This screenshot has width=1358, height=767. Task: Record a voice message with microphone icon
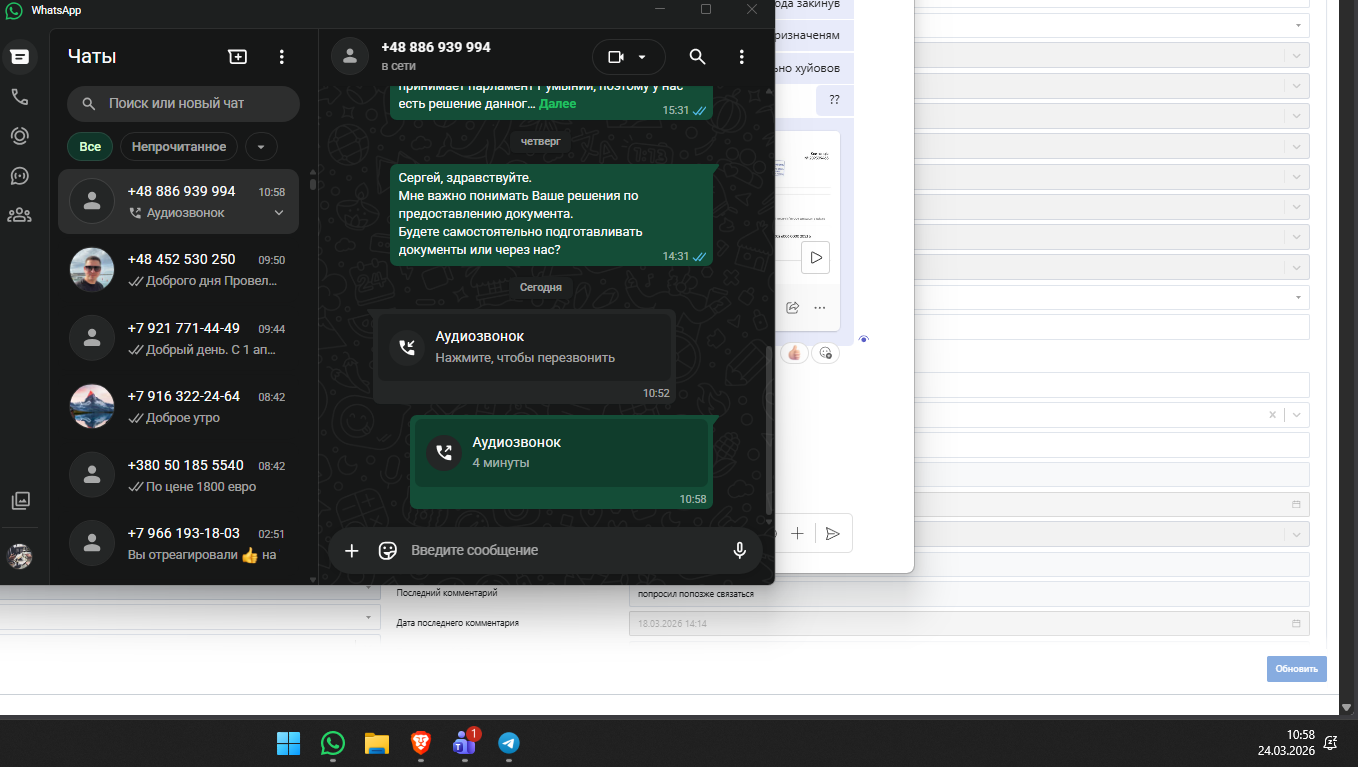tap(740, 550)
